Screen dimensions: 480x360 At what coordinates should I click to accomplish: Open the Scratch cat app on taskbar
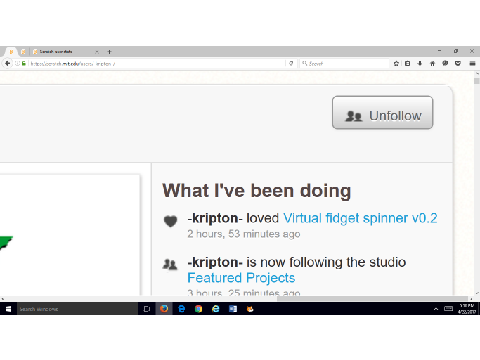(250, 309)
